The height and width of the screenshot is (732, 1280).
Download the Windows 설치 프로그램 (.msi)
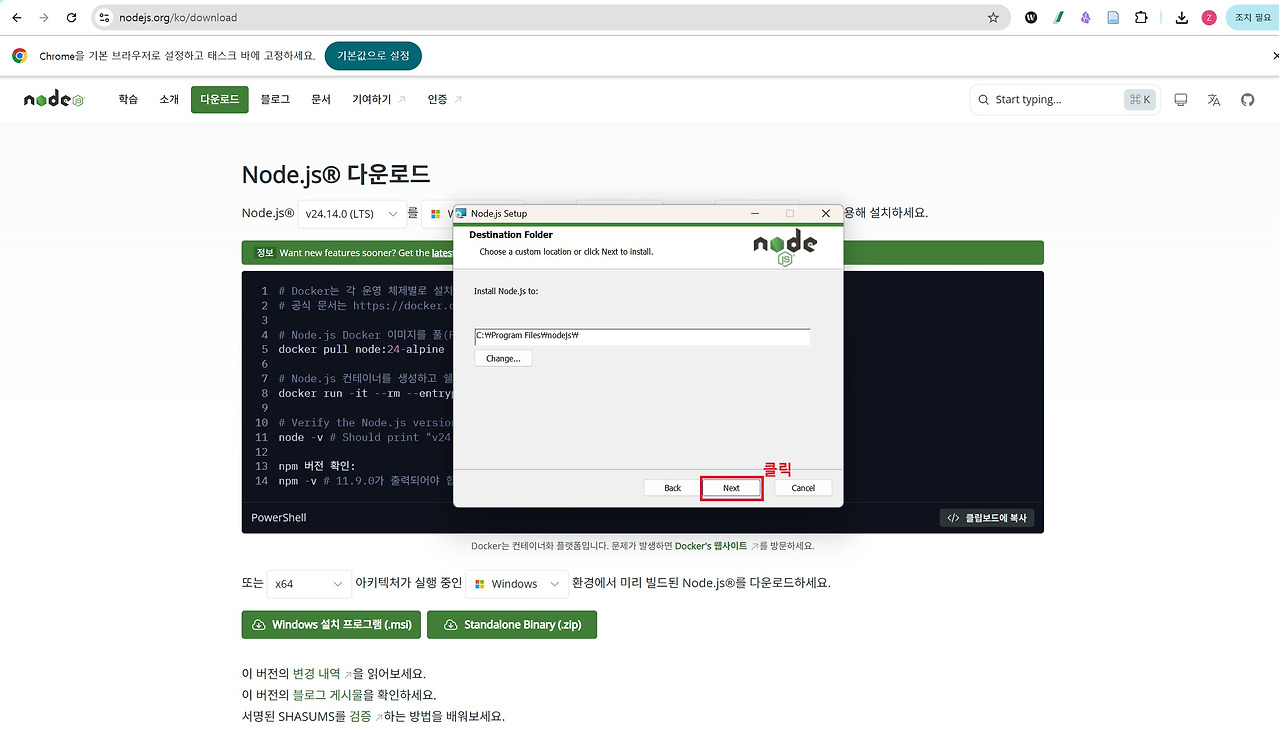click(x=332, y=625)
